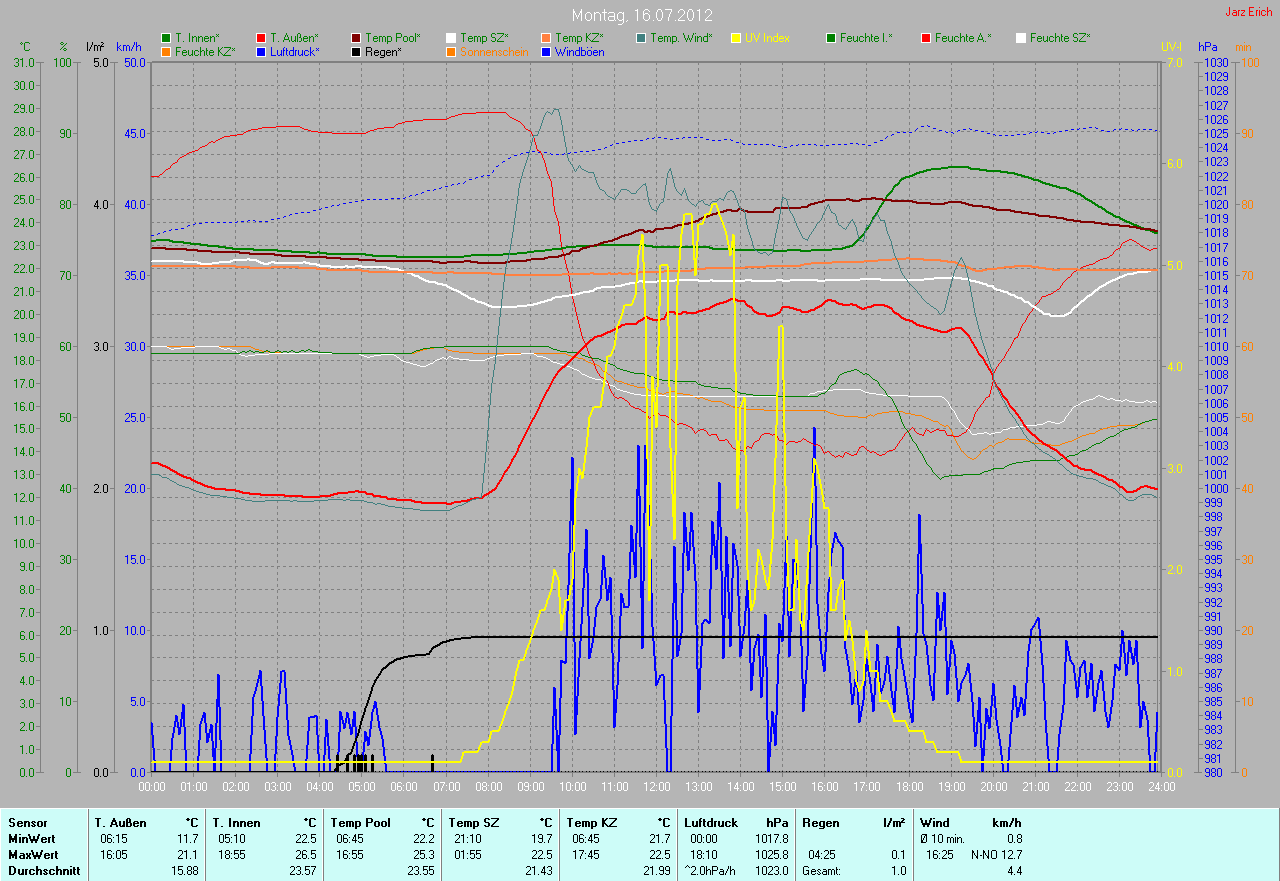The width and height of the screenshot is (1280, 881).
Task: Toggle the Feuchte A.* legend label
Action: pos(961,38)
